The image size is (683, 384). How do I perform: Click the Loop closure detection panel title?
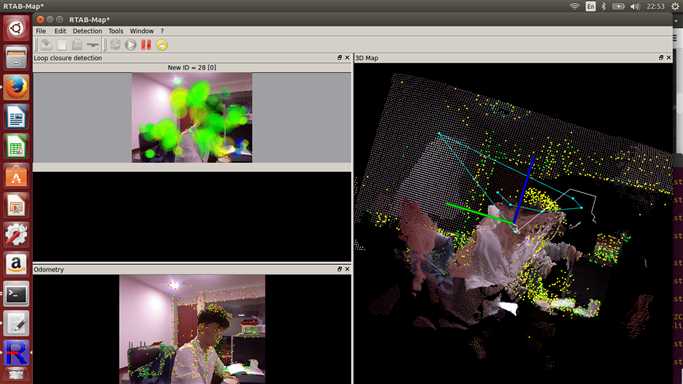point(68,58)
